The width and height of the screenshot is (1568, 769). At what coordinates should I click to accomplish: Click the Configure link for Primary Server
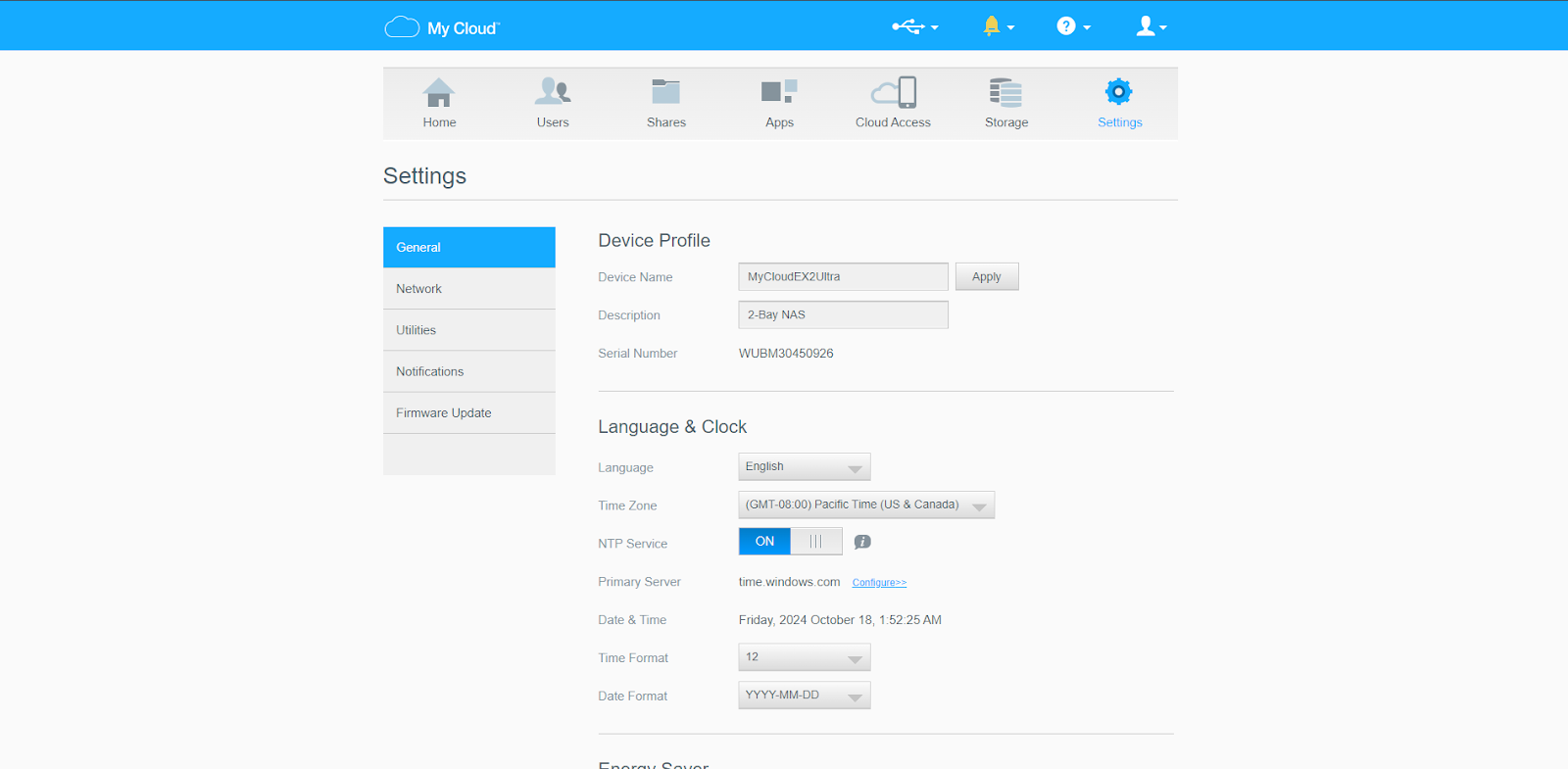tap(879, 583)
